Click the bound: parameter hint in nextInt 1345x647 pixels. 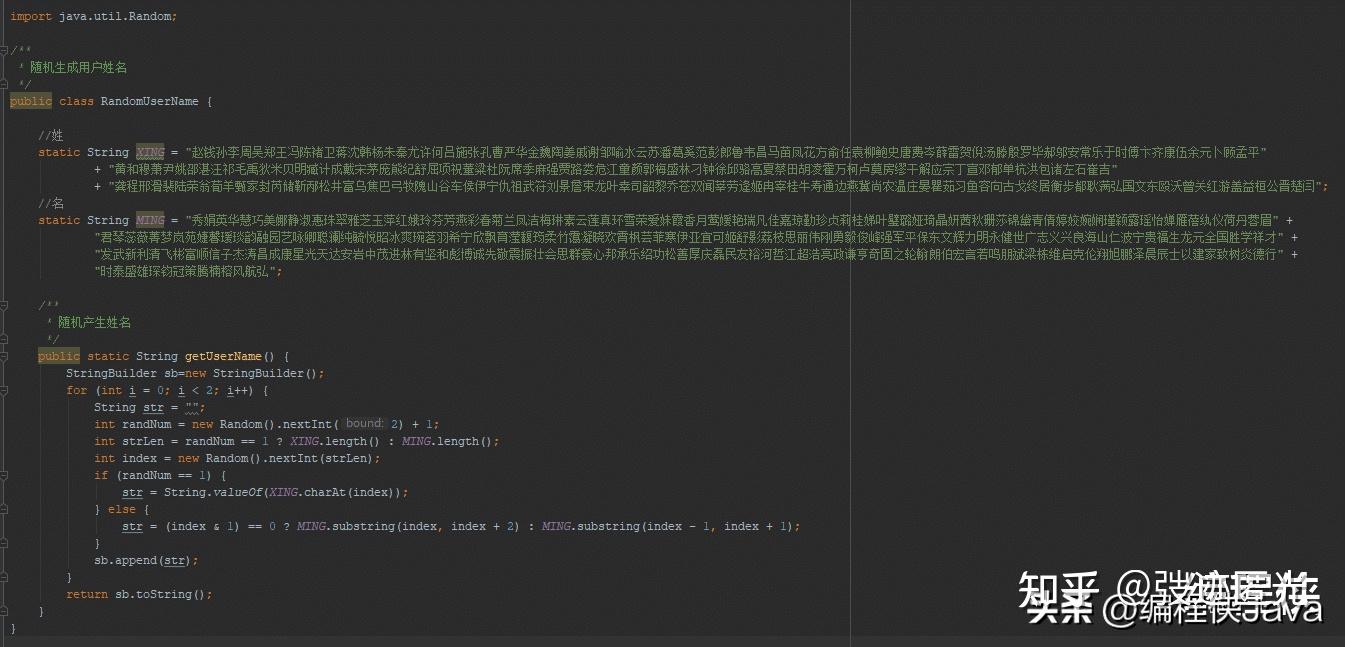(x=365, y=424)
